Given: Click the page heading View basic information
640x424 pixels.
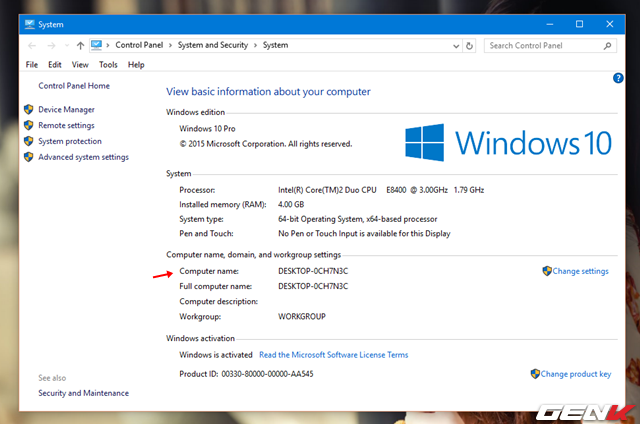Looking at the screenshot, I should coord(268,92).
